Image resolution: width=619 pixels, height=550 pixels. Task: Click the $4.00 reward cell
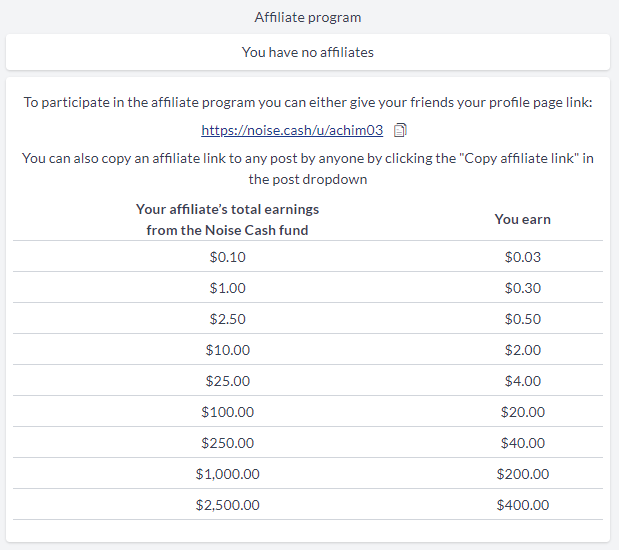tap(523, 381)
